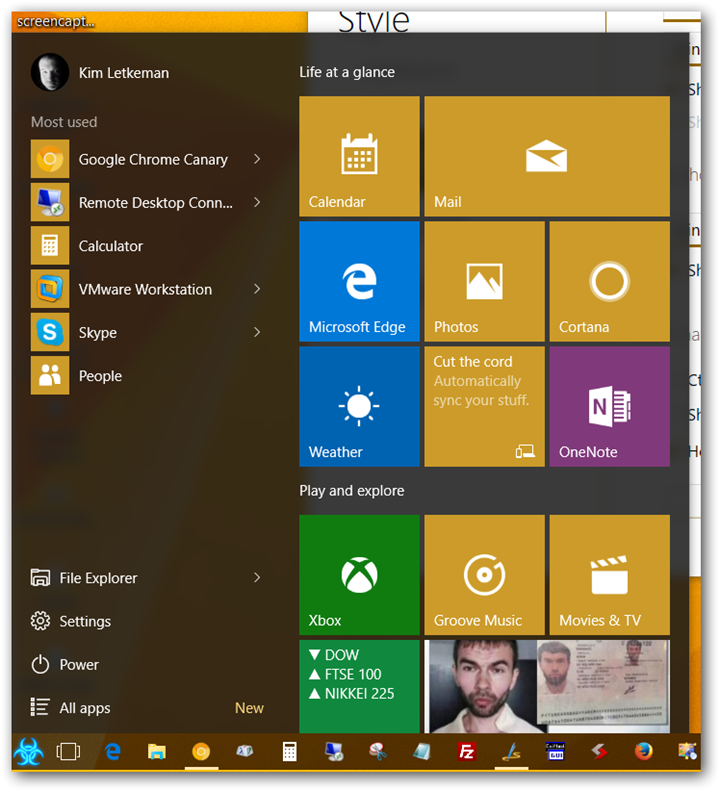Image resolution: width=720 pixels, height=791 pixels.
Task: Click the Life at a glance group header
Action: (x=347, y=72)
